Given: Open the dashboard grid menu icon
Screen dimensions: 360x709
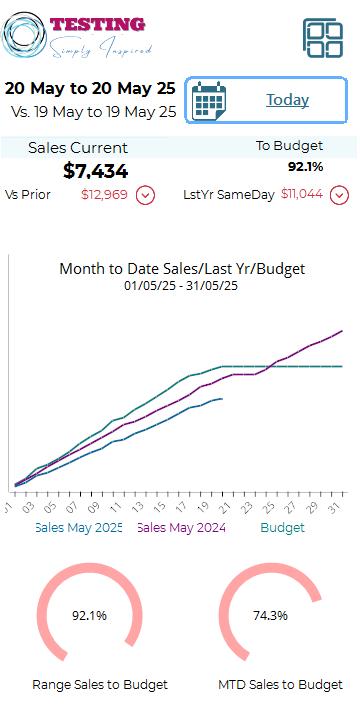Looking at the screenshot, I should (322, 38).
